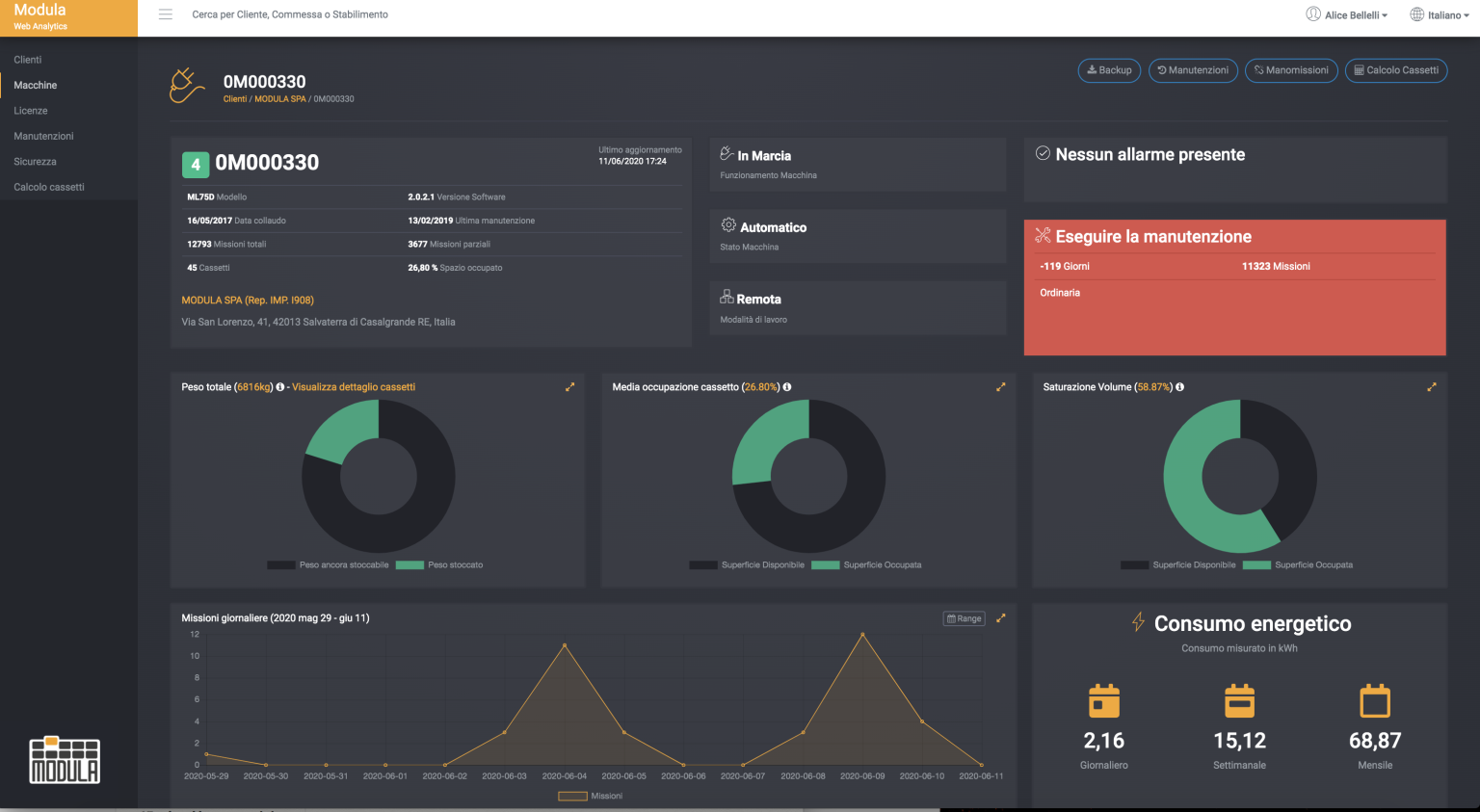The width and height of the screenshot is (1480, 812).
Task: Open the Italiano language dropdown
Action: pos(1440,14)
